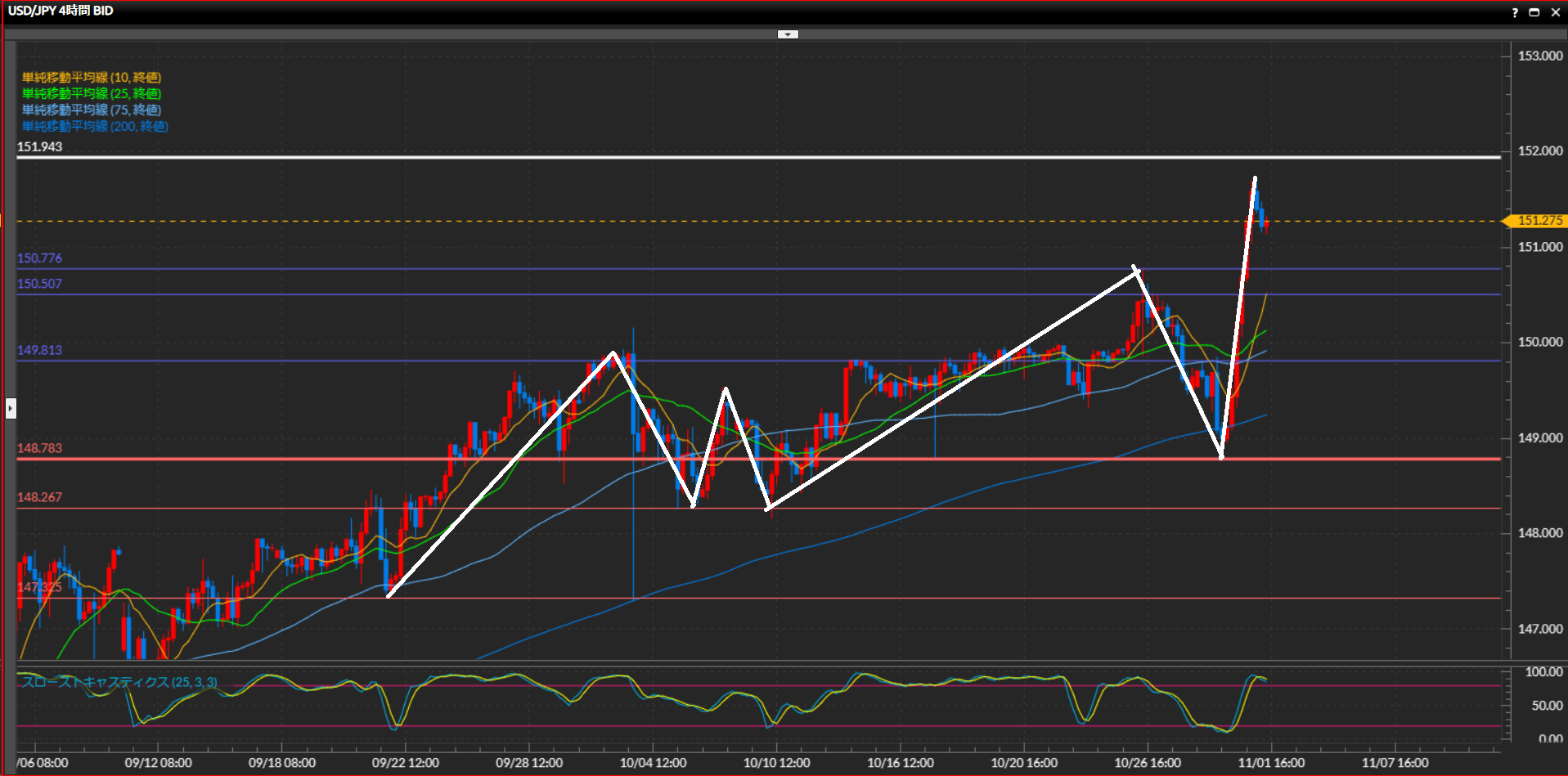
Task: Select the white horizontal line at 151.943
Action: [736, 157]
